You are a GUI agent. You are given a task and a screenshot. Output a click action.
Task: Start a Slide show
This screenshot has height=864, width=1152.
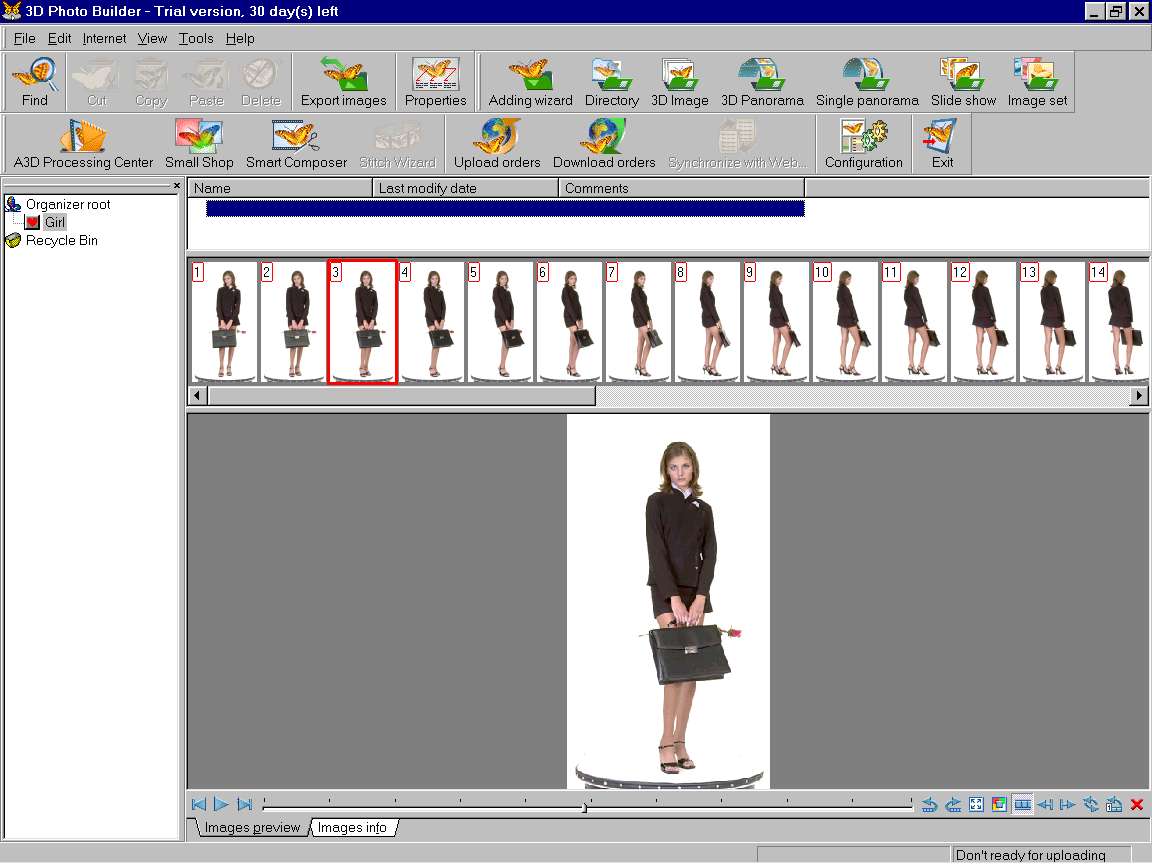[963, 82]
